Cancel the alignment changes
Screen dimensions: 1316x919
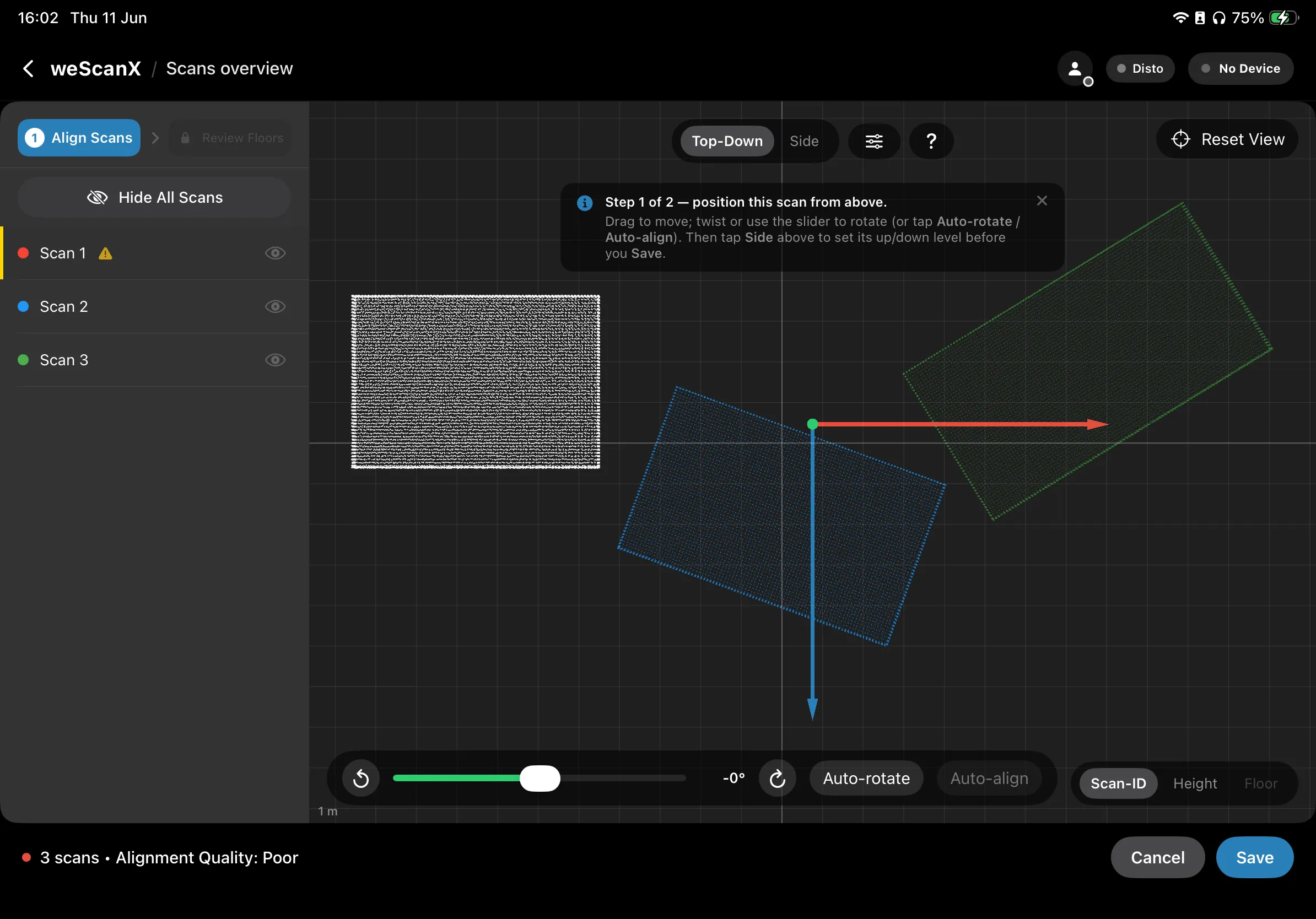[1157, 857]
